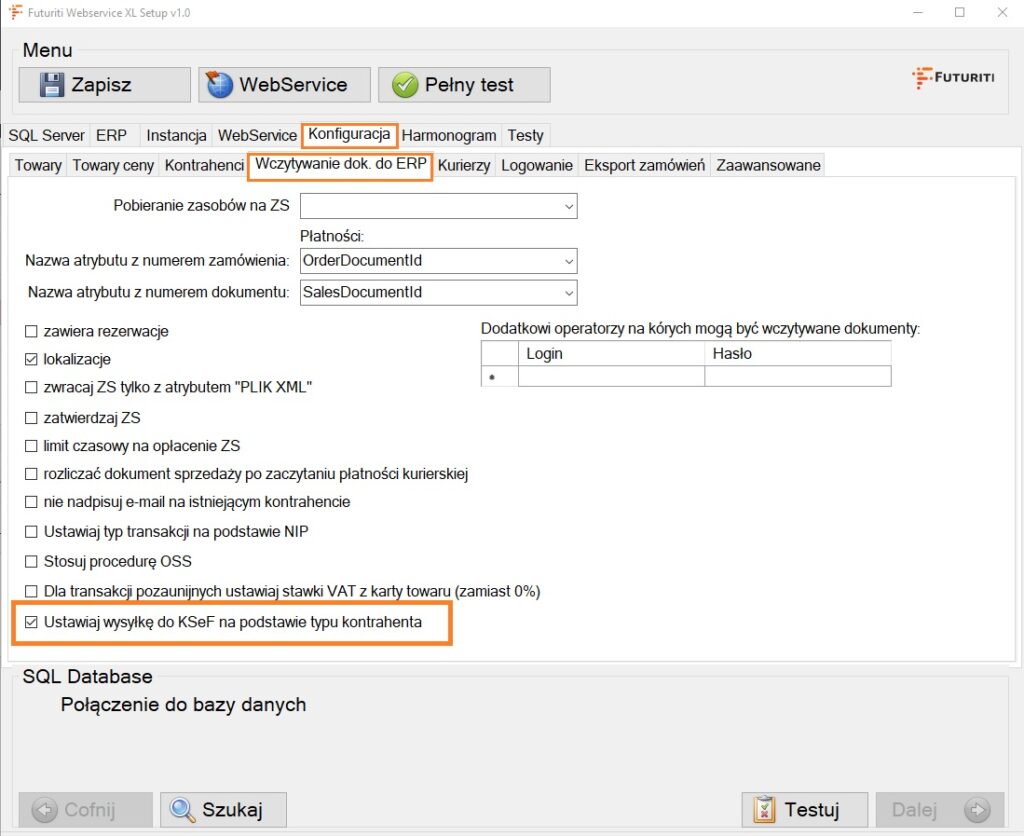This screenshot has width=1024, height=836.
Task: Click the left arrow Cofnij icon
Action: point(44,810)
